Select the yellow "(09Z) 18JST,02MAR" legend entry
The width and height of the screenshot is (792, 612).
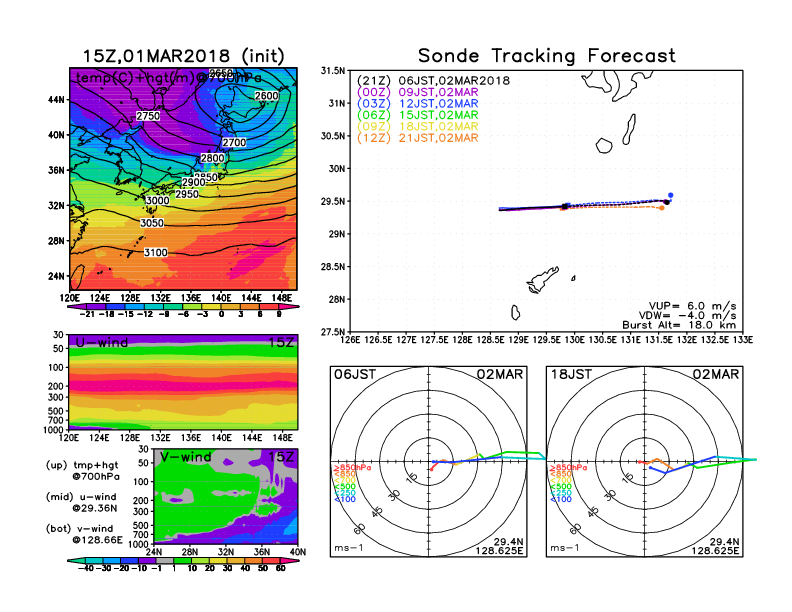click(x=417, y=127)
